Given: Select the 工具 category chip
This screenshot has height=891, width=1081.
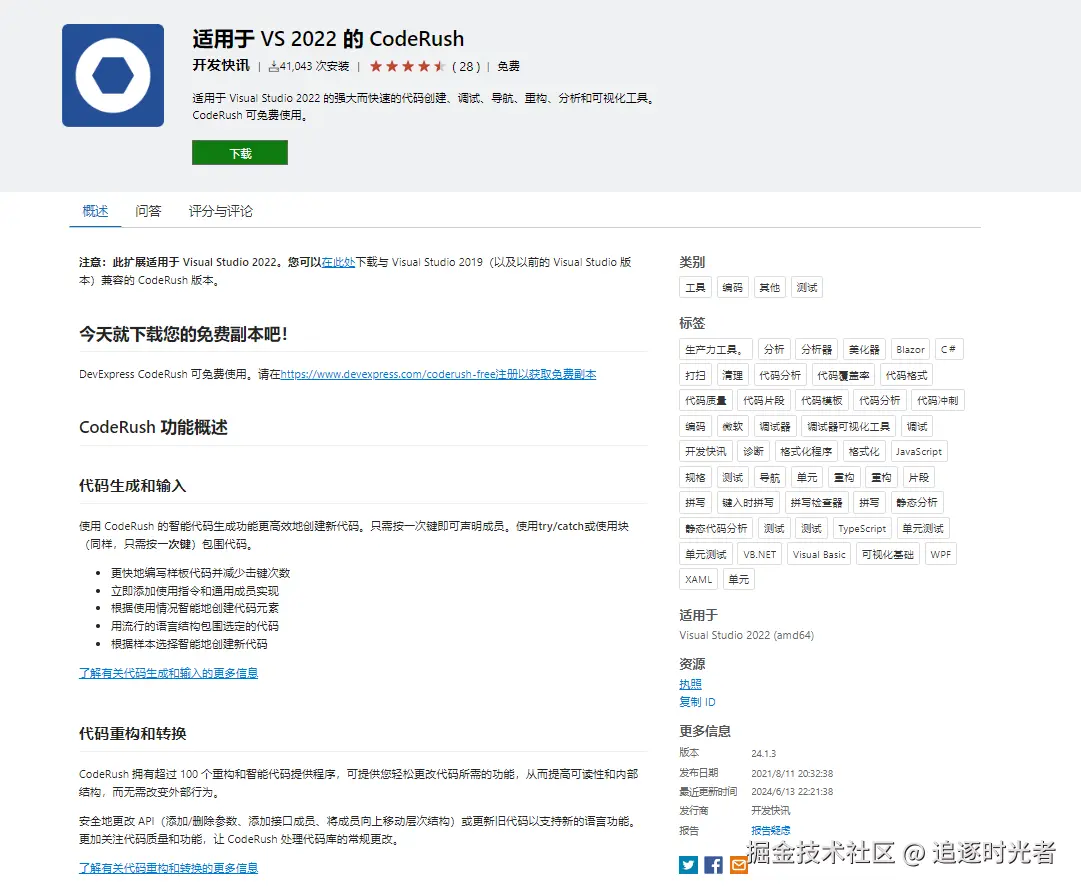Looking at the screenshot, I should [695, 288].
